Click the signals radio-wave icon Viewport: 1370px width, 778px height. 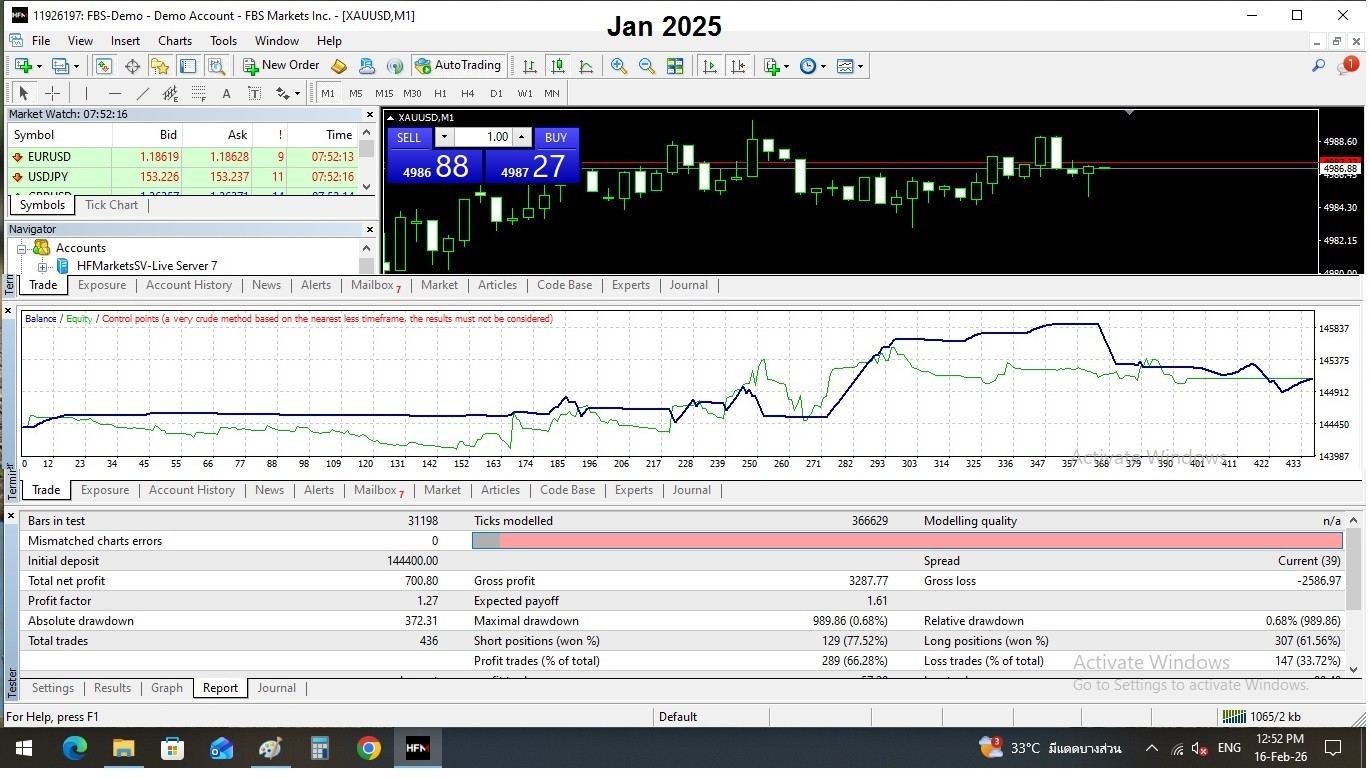coord(395,66)
